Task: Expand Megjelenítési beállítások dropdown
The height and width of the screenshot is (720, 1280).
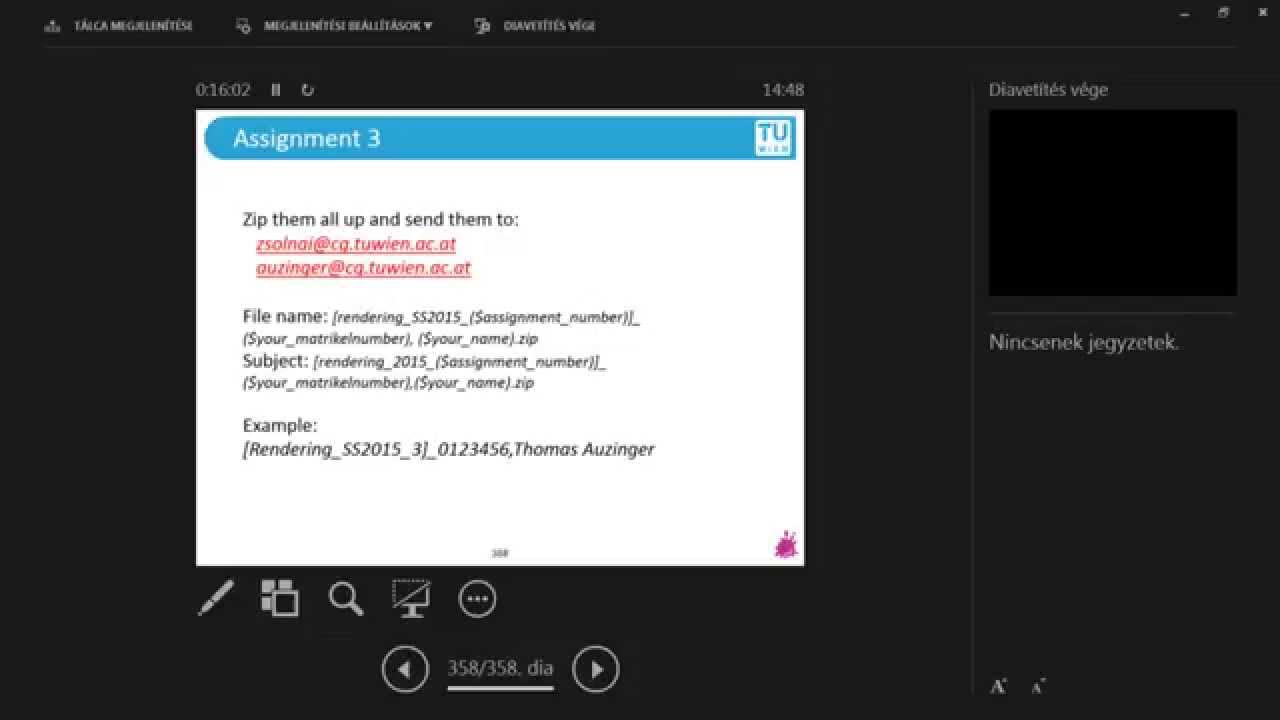Action: (x=335, y=26)
